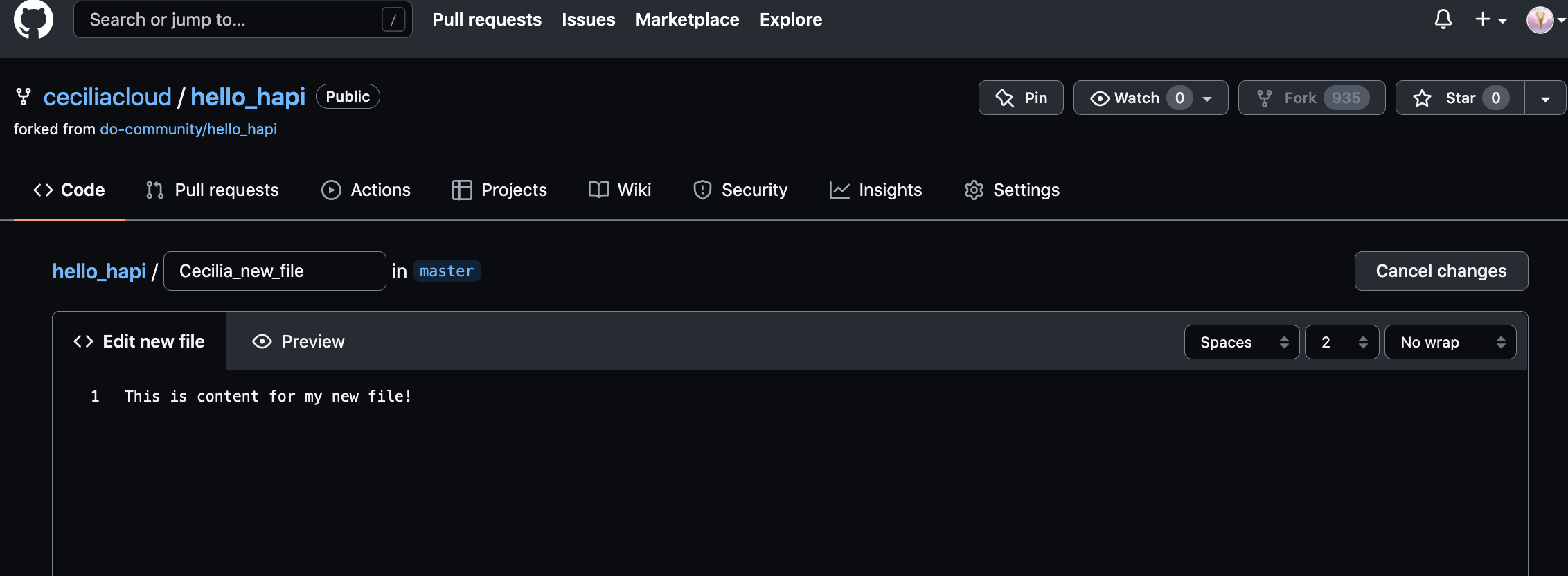This screenshot has height=576, width=1568.
Task: Click the Cecilia_new_file filename field
Action: (x=275, y=271)
